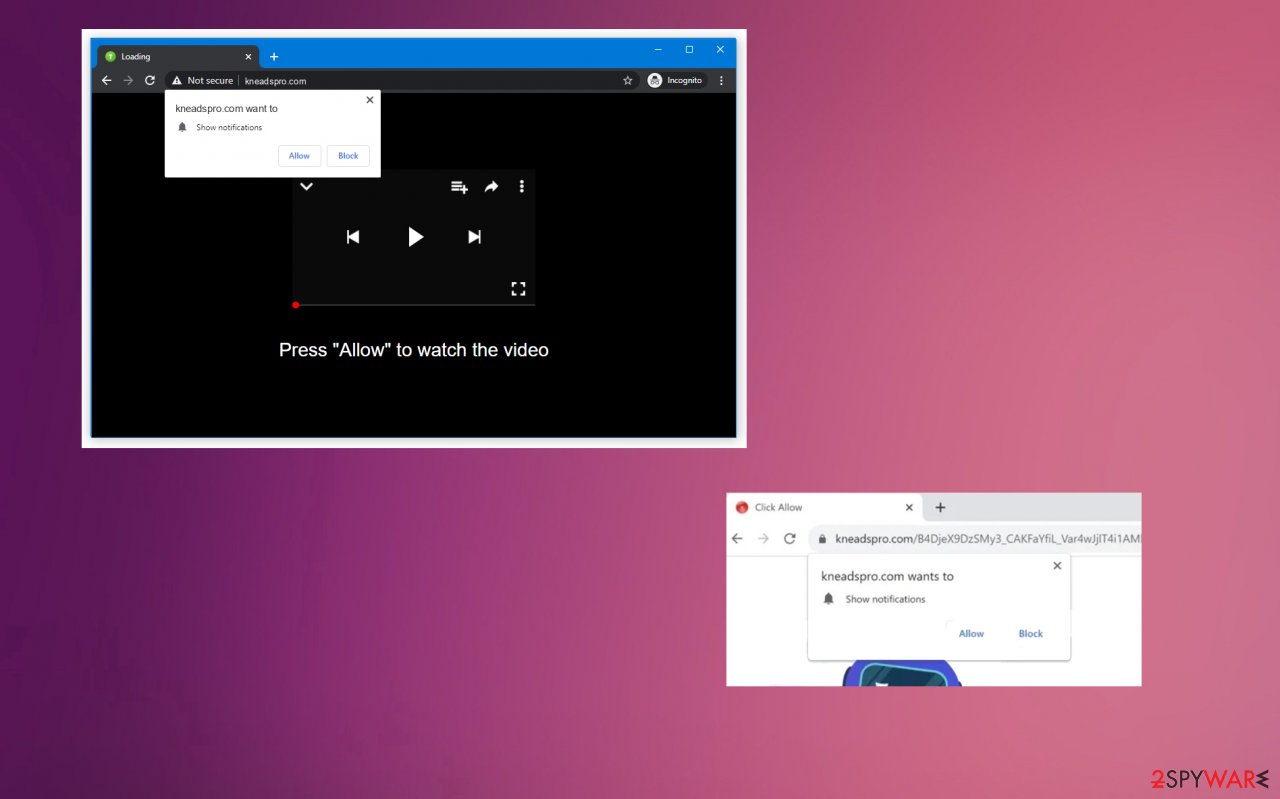
Task: Reload the page in the dark browser
Action: pyautogui.click(x=150, y=81)
